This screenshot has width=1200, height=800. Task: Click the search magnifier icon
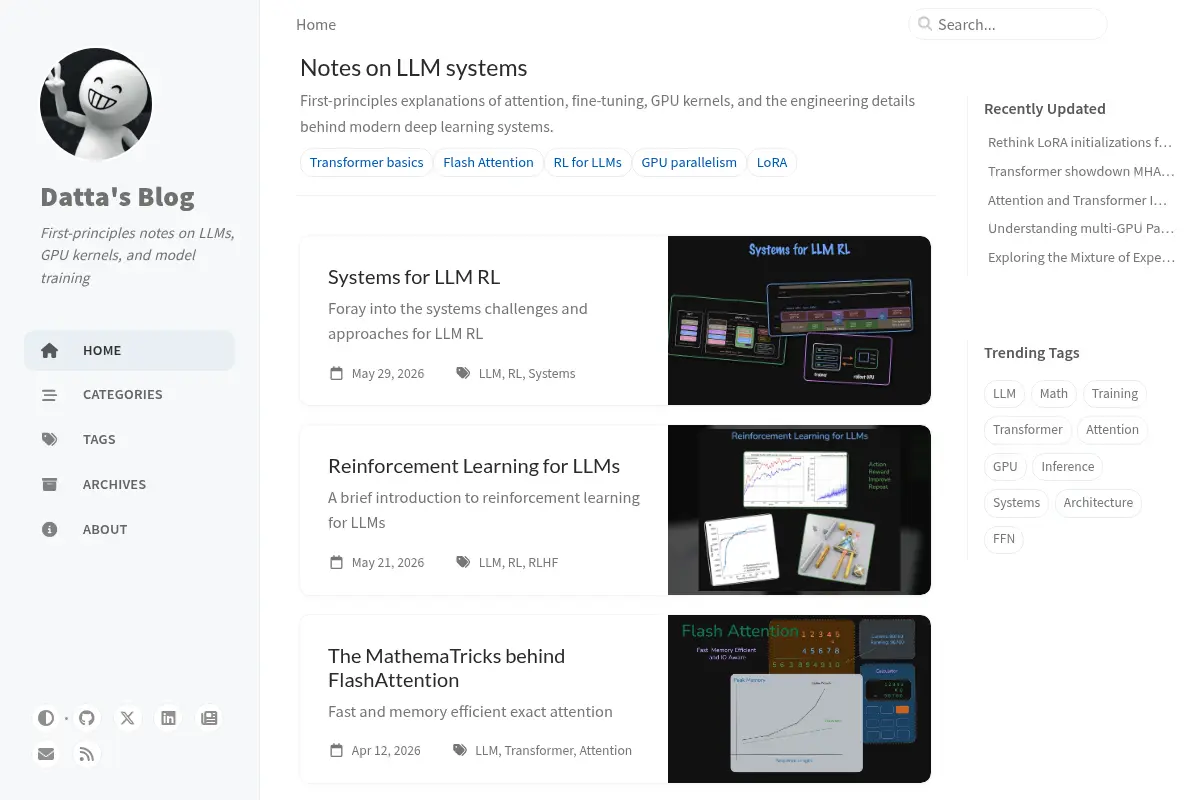(x=925, y=24)
